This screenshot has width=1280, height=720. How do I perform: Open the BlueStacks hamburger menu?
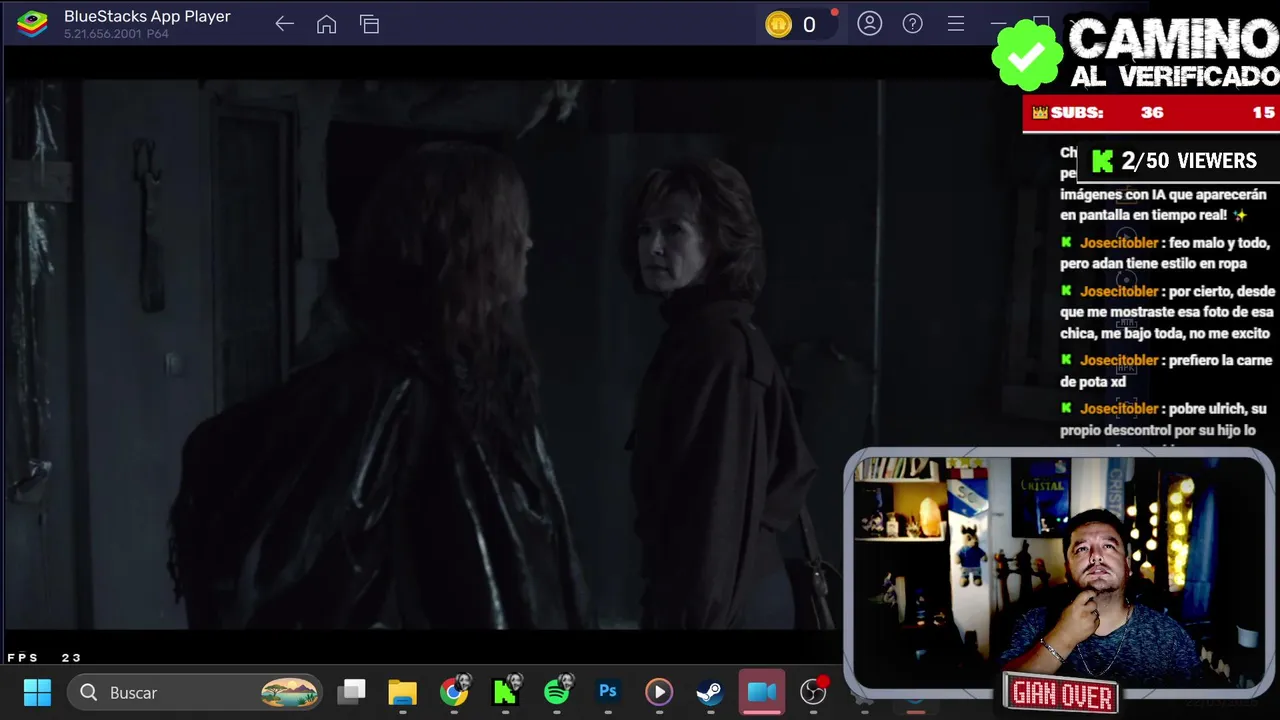[x=956, y=24]
